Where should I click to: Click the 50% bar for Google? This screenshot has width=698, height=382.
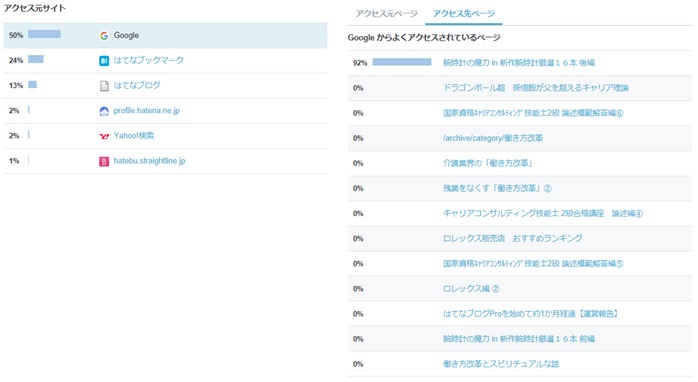(44, 34)
